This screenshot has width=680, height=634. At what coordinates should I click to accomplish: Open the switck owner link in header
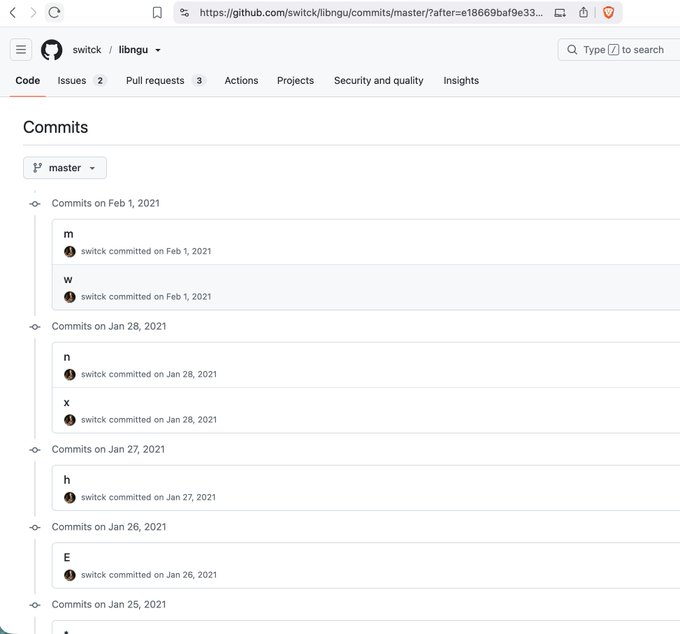pos(87,50)
